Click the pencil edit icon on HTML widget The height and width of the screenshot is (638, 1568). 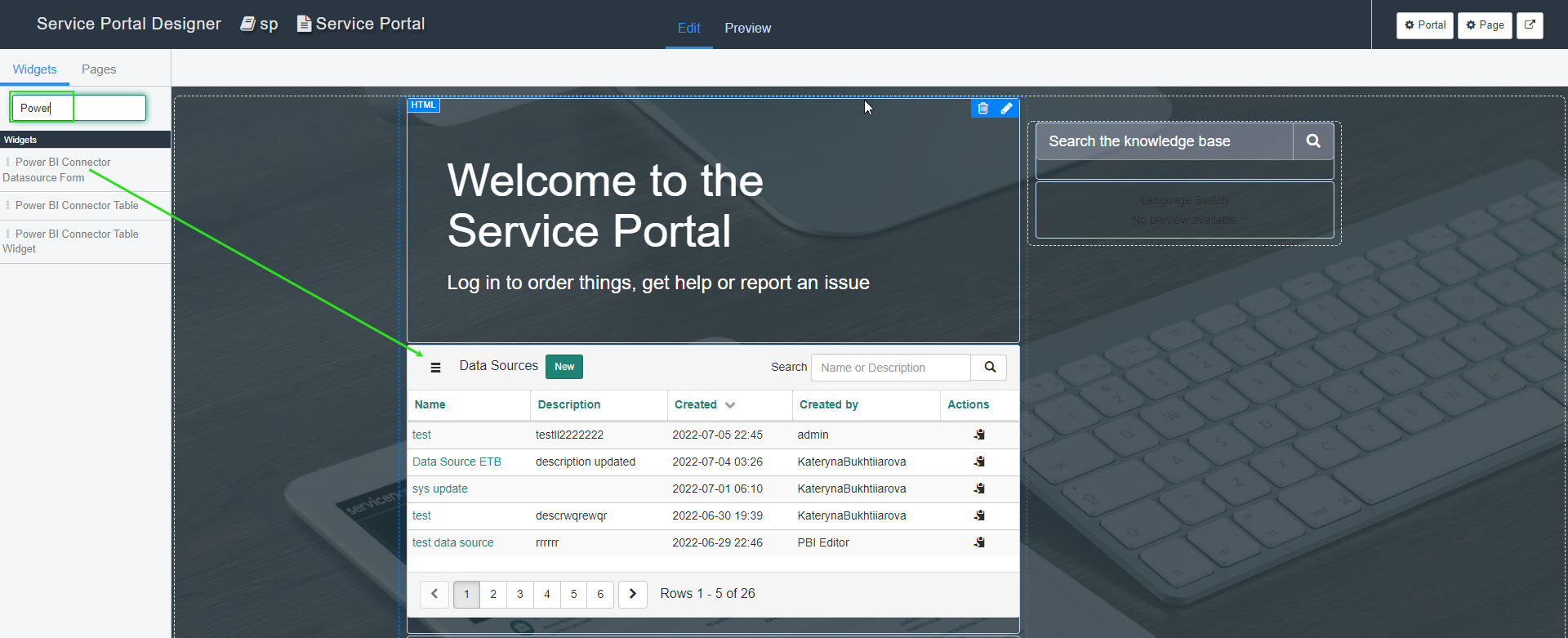tap(1006, 108)
